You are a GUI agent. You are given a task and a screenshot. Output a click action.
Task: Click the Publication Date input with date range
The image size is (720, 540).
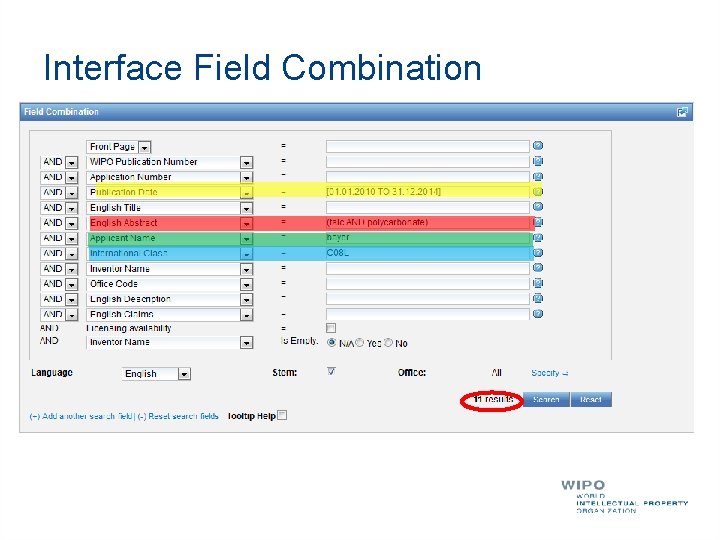428,192
